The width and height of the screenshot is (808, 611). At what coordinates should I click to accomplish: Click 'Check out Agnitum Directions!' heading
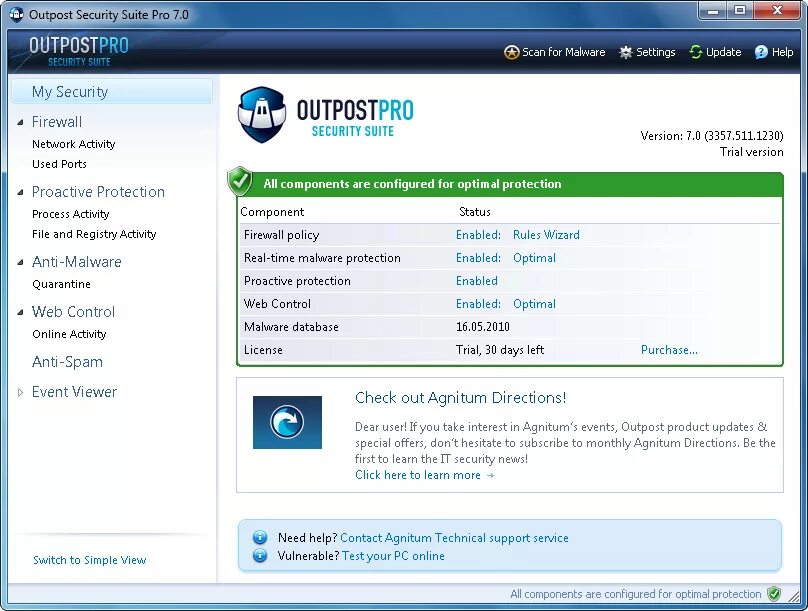(x=461, y=398)
